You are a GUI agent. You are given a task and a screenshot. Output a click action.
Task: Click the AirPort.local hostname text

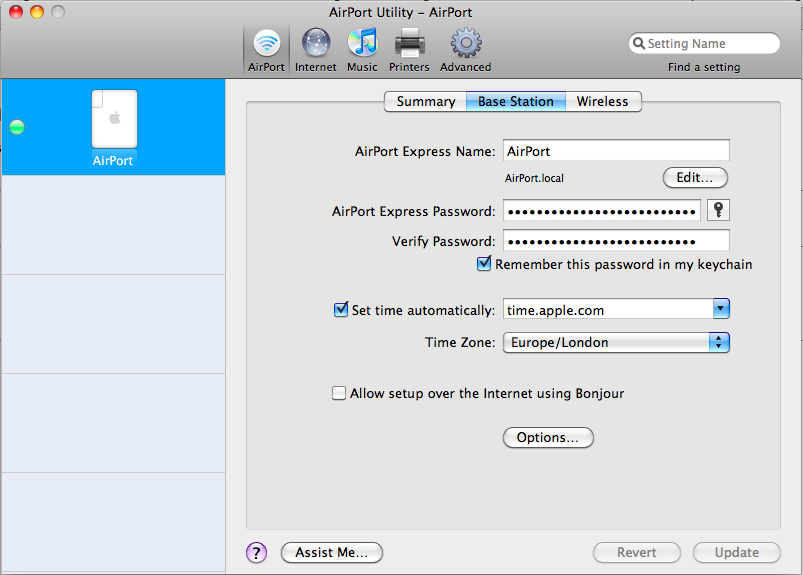click(x=534, y=178)
